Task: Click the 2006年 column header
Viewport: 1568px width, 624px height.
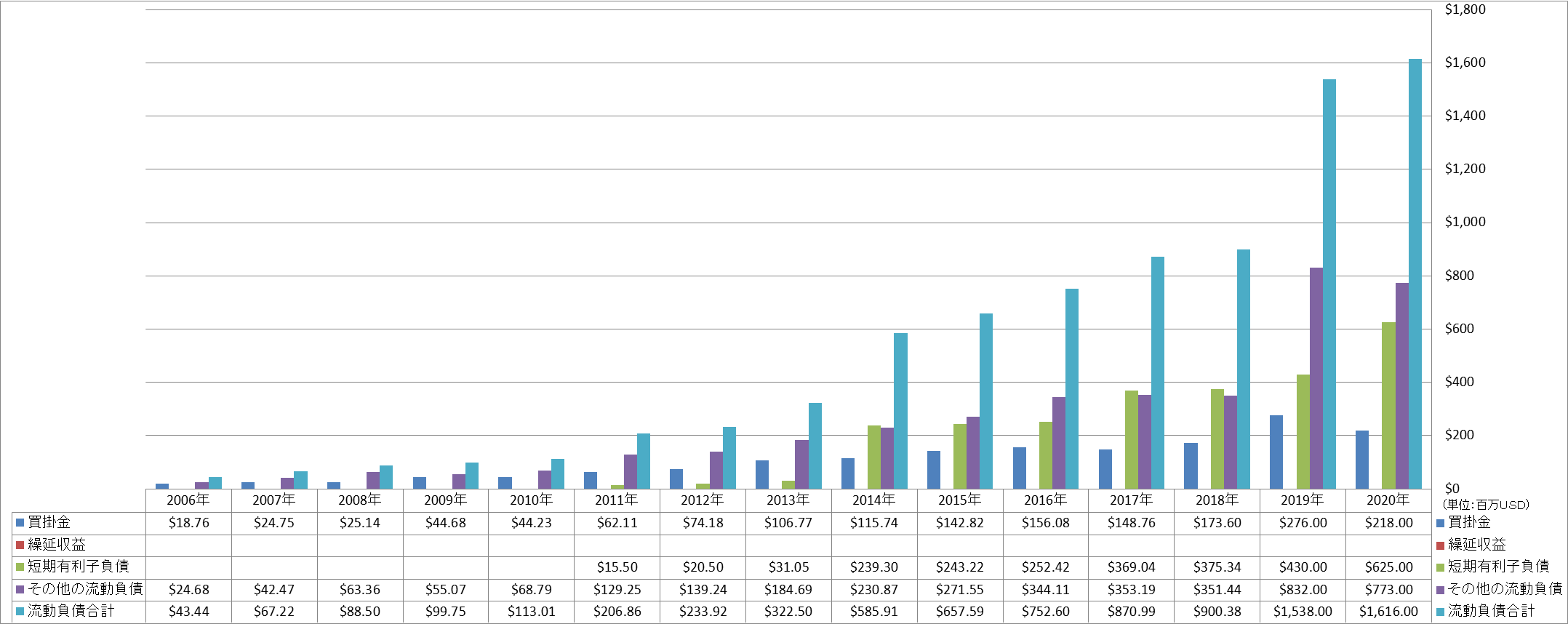Action: 188,500
